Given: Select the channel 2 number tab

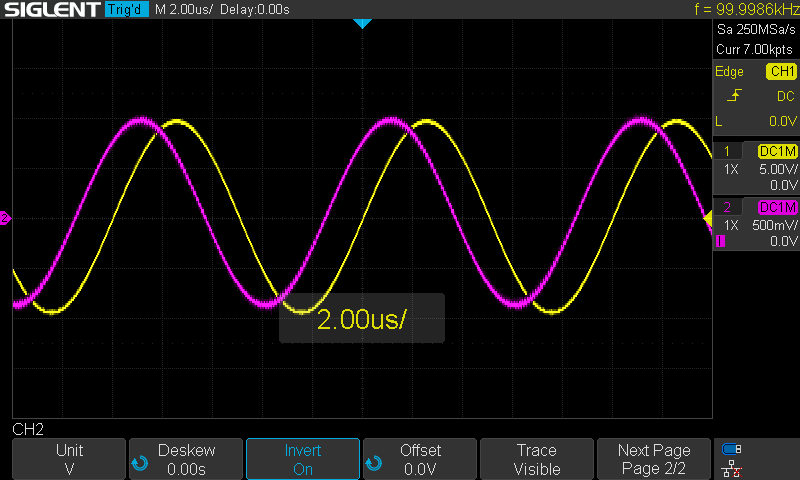Looking at the screenshot, I should click(x=727, y=207).
